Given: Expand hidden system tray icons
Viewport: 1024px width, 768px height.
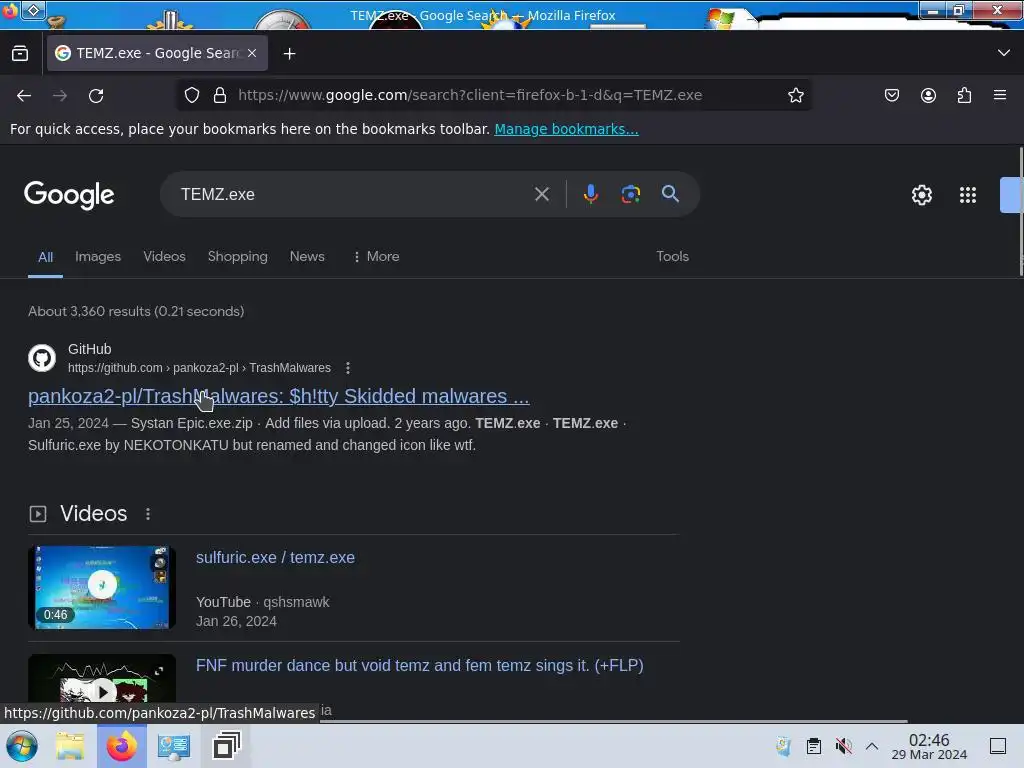Looking at the screenshot, I should coord(872,746).
